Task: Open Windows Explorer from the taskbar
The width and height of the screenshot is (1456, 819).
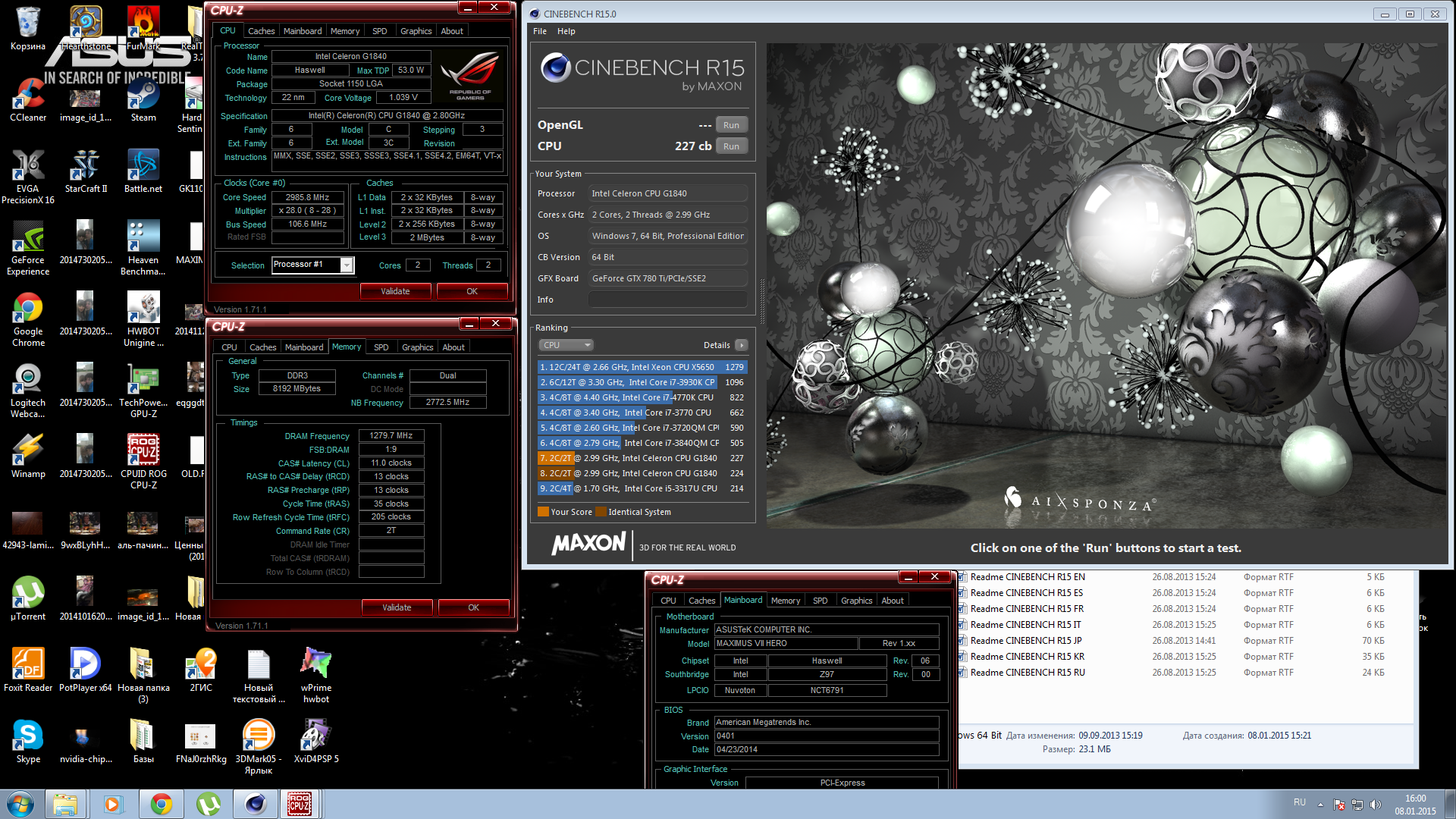Action: [x=65, y=804]
